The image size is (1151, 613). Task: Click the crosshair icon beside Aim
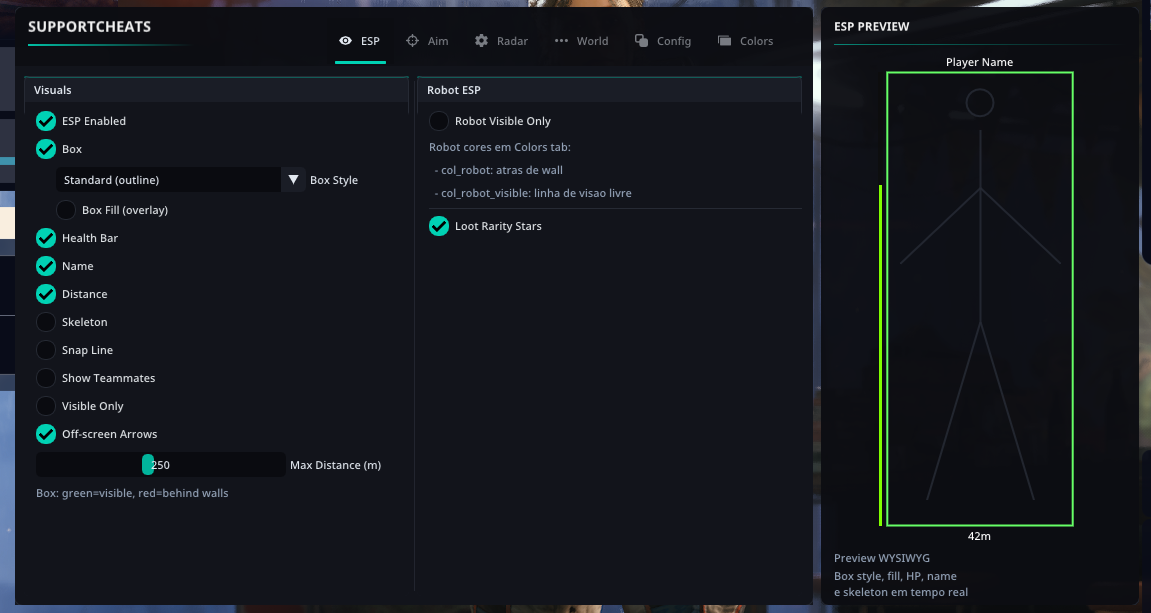point(413,41)
